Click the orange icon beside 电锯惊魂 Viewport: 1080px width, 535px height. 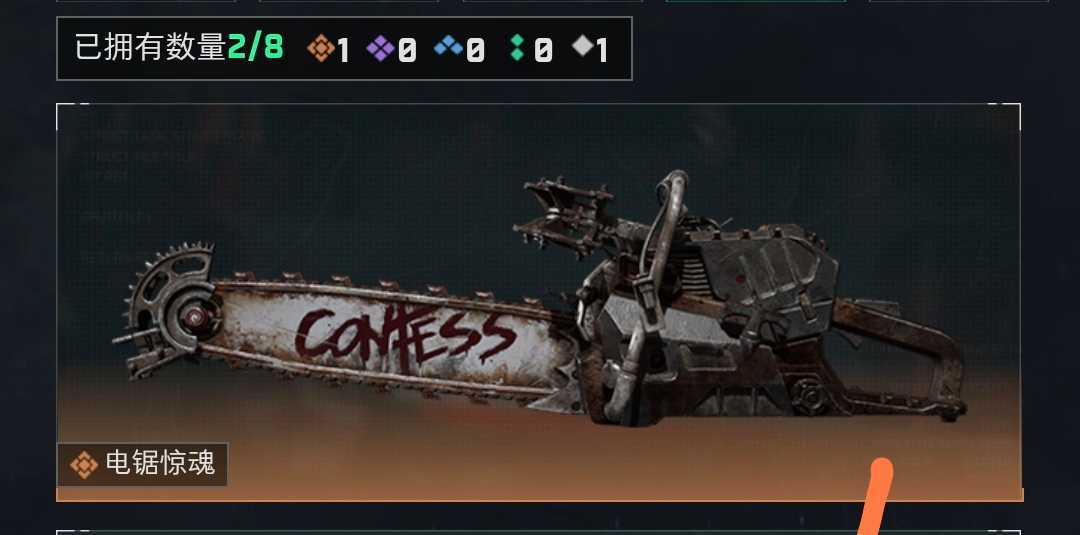point(84,465)
